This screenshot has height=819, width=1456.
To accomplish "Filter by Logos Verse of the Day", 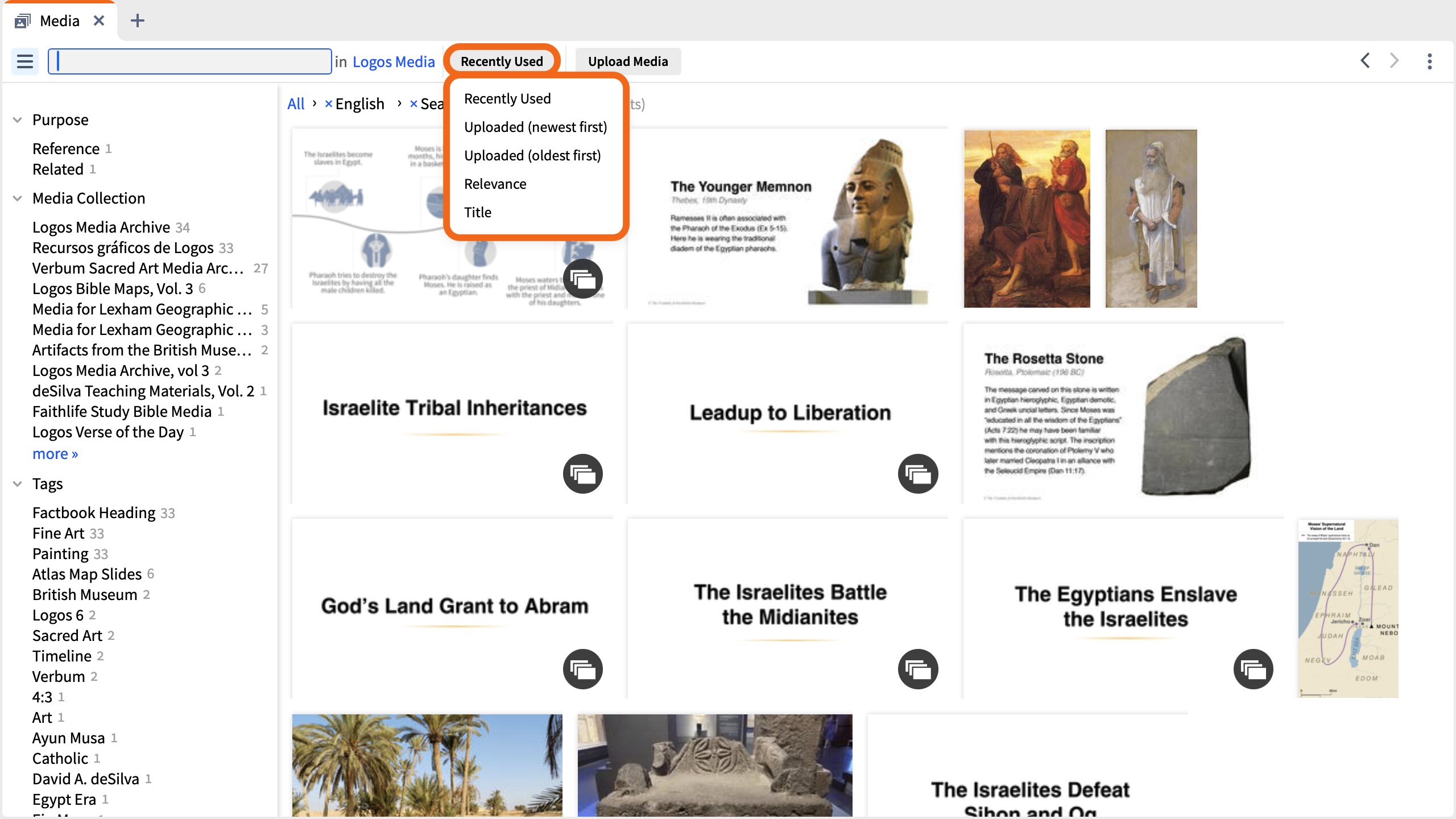I will coord(108,432).
